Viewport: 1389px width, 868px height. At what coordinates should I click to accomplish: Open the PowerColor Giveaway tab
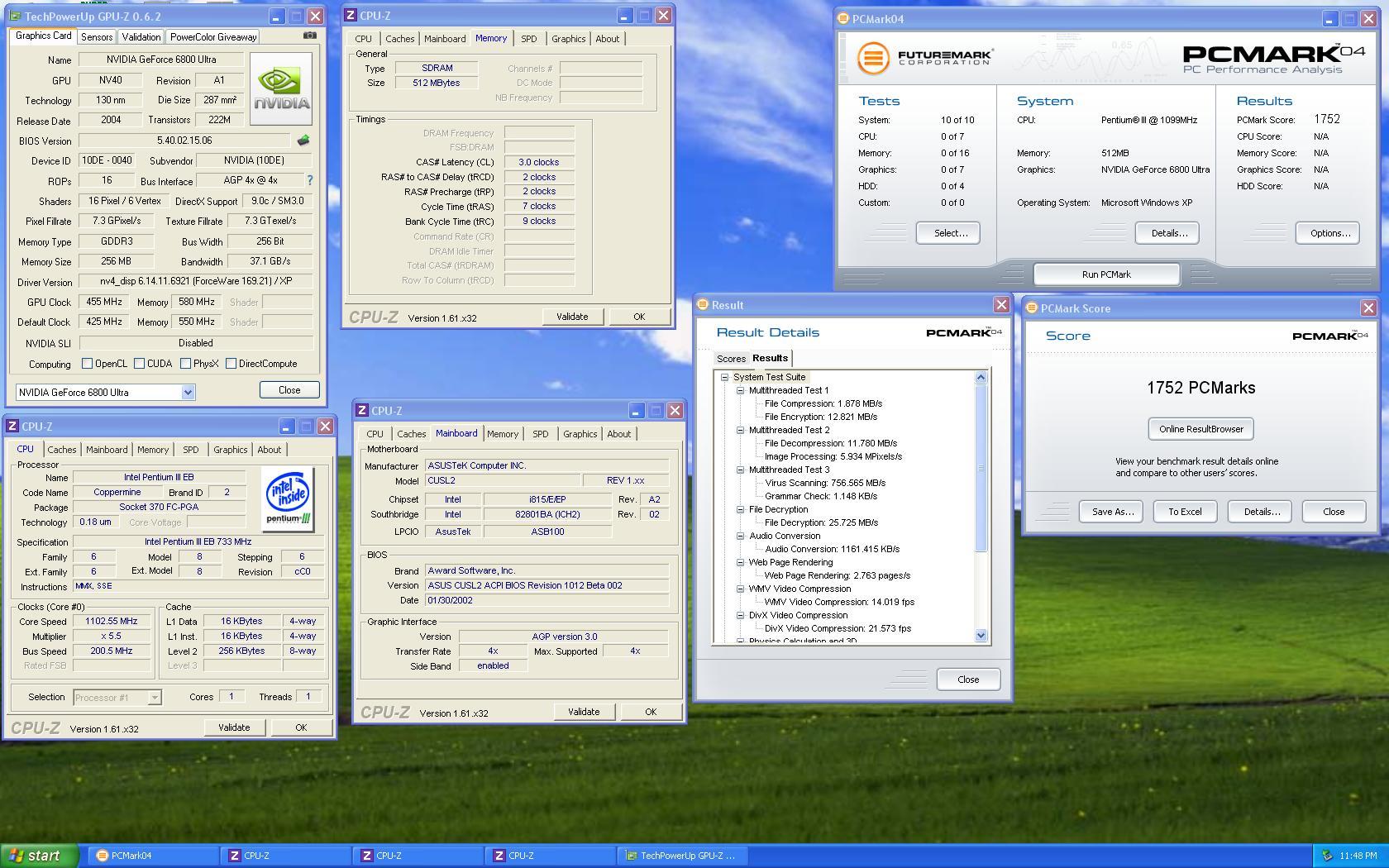213,37
